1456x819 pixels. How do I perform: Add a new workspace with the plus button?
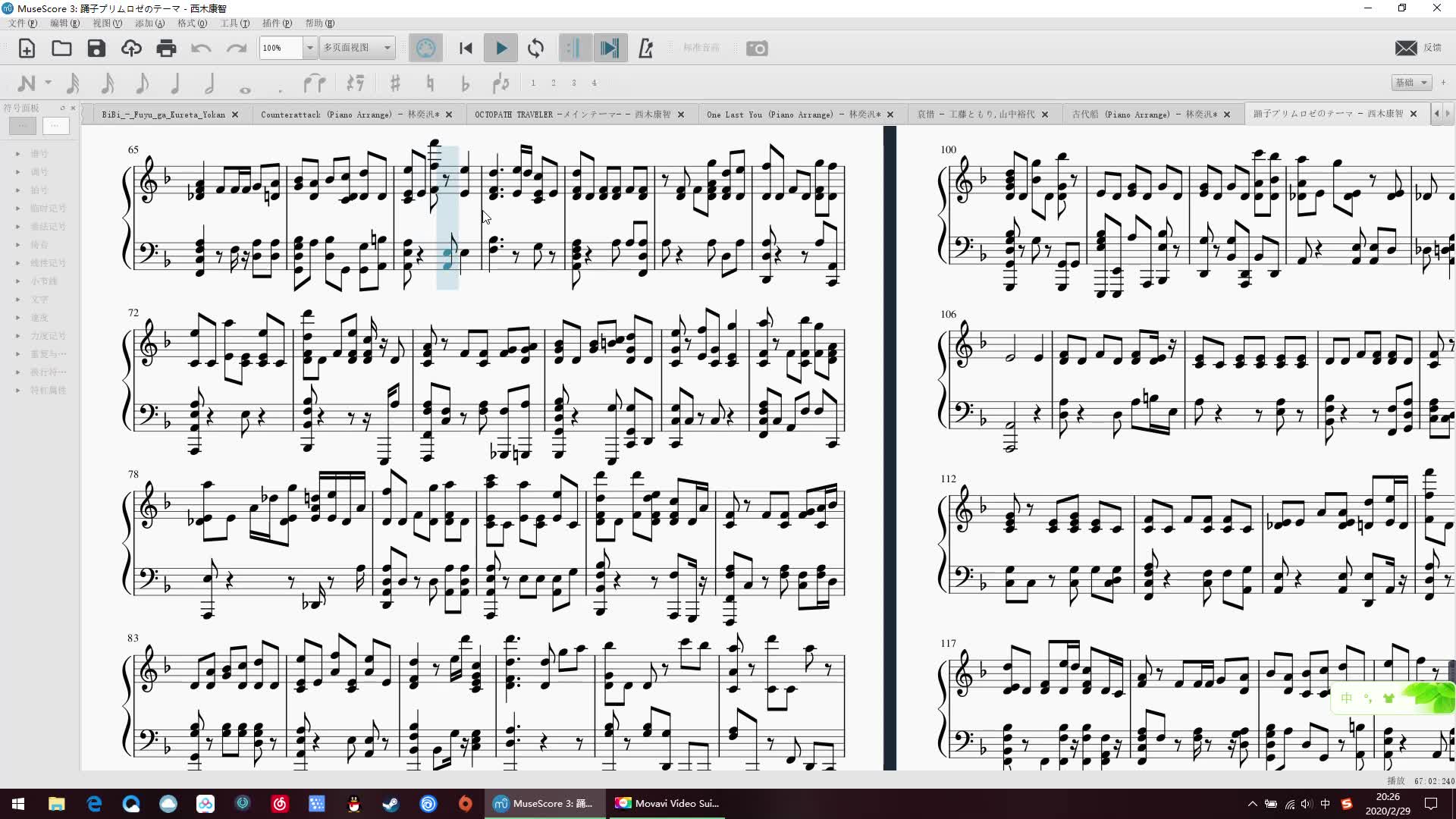click(x=1443, y=83)
